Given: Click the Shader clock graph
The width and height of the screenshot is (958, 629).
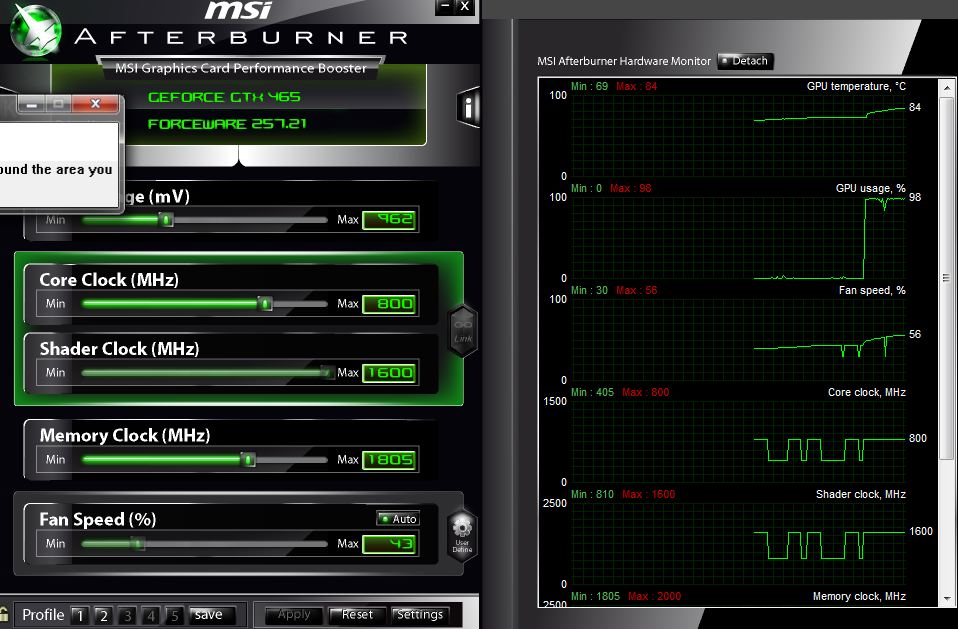Looking at the screenshot, I should pos(737,544).
